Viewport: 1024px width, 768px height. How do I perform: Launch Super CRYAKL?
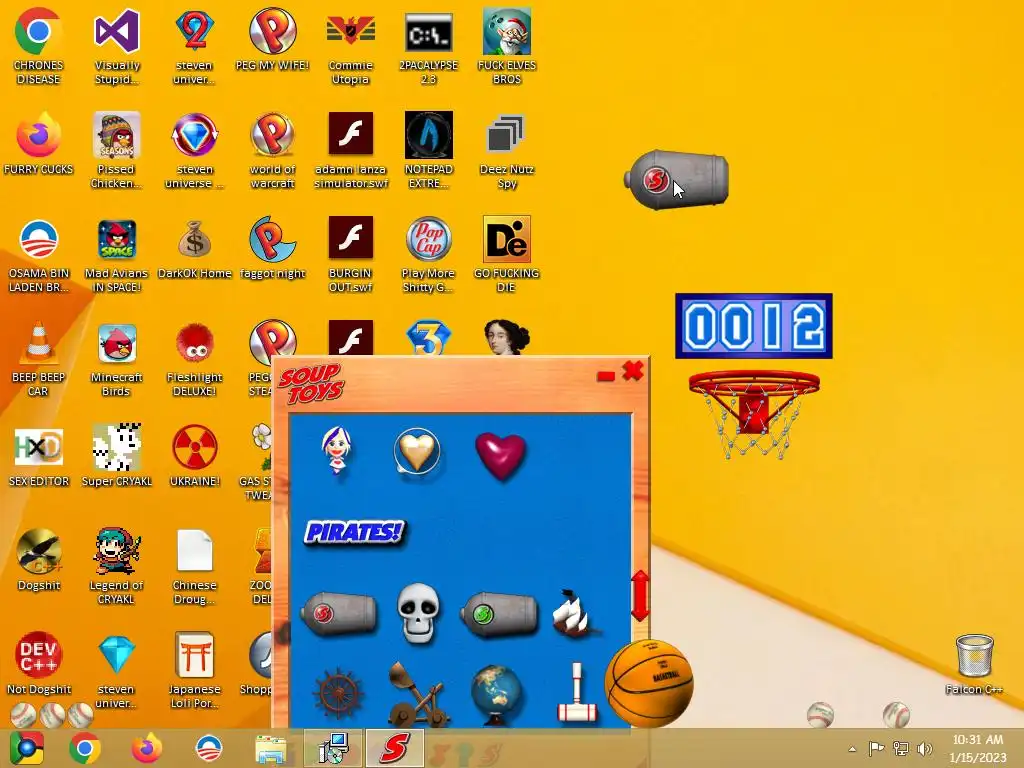pyautogui.click(x=116, y=456)
